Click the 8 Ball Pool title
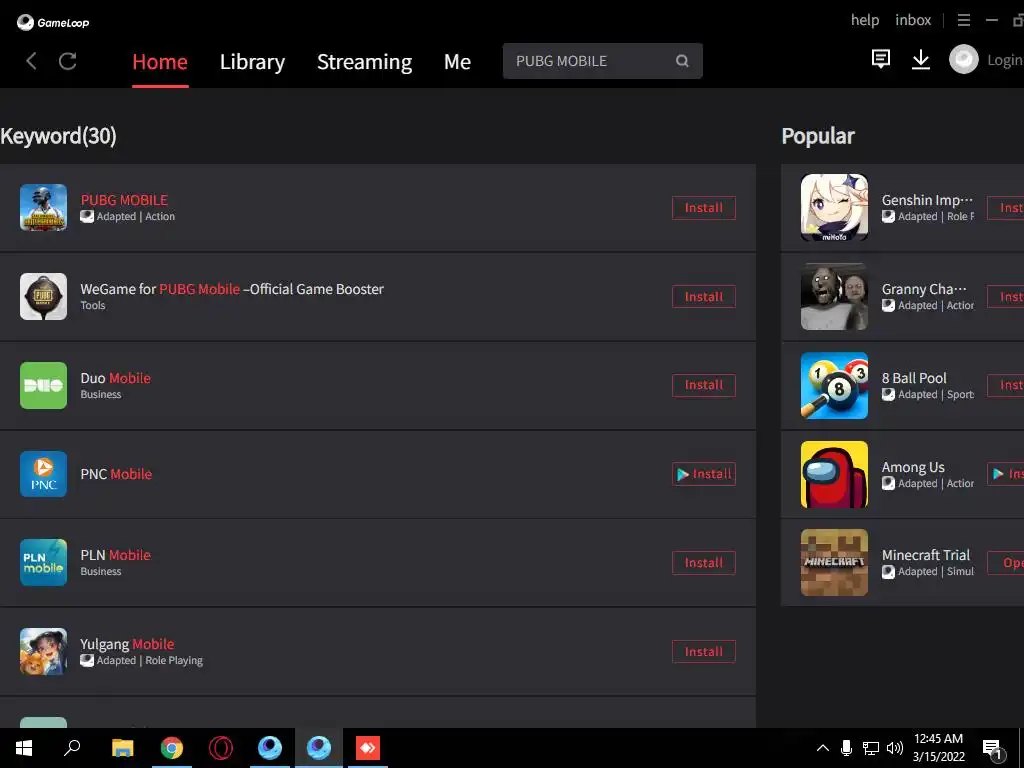The width and height of the screenshot is (1024, 768). (x=914, y=378)
